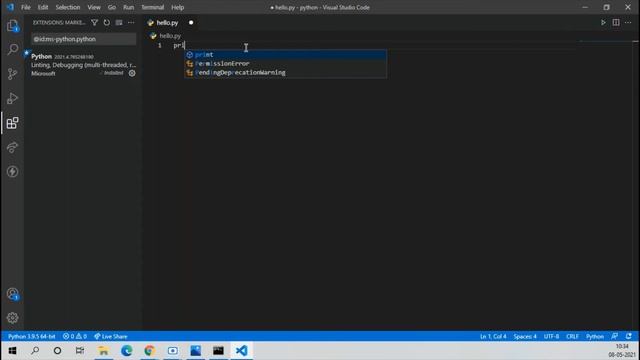Change encoding via UTF-8 status item

(551, 336)
